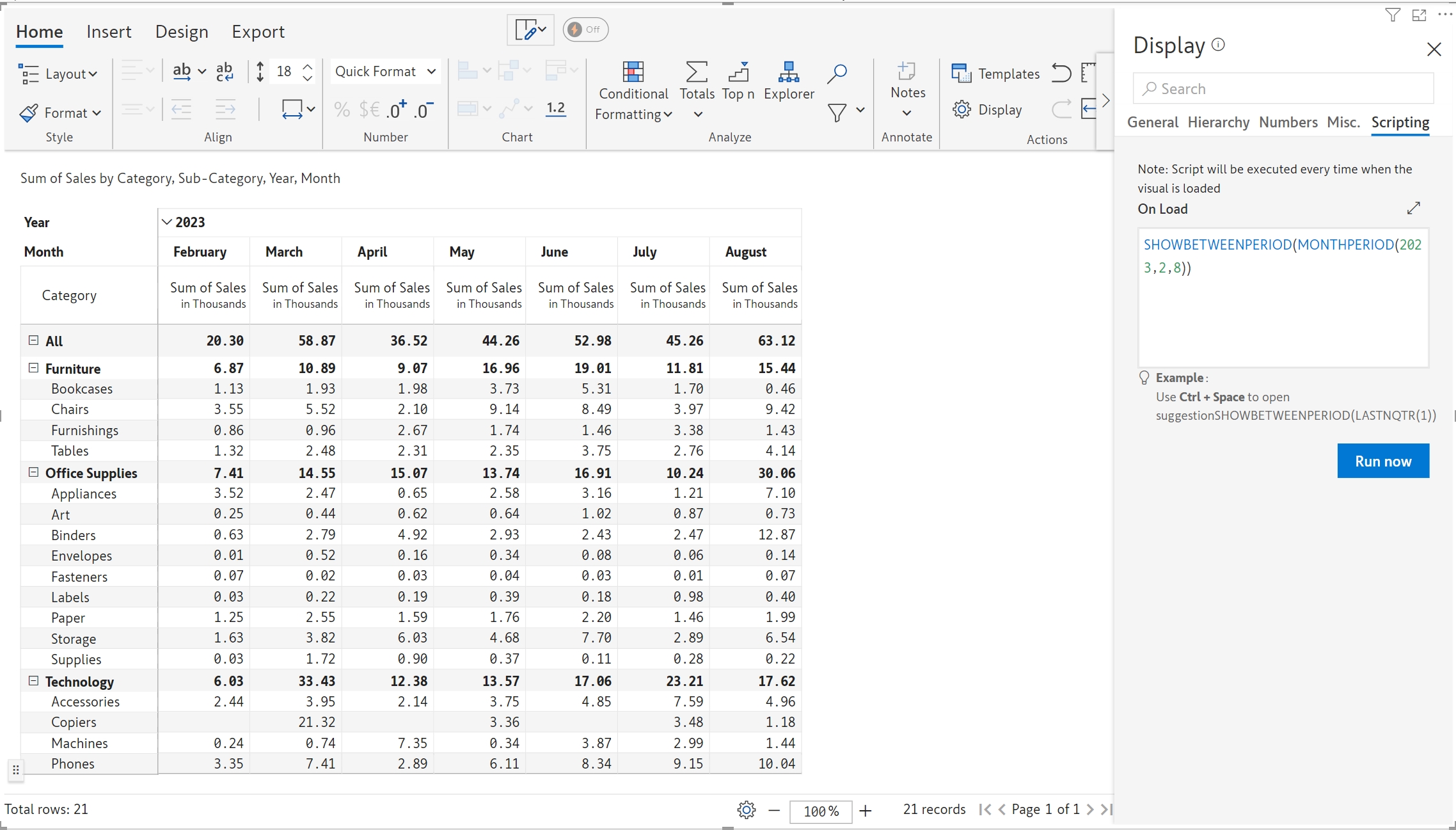Click the Run now button
This screenshot has width=1456, height=830.
pos(1382,461)
